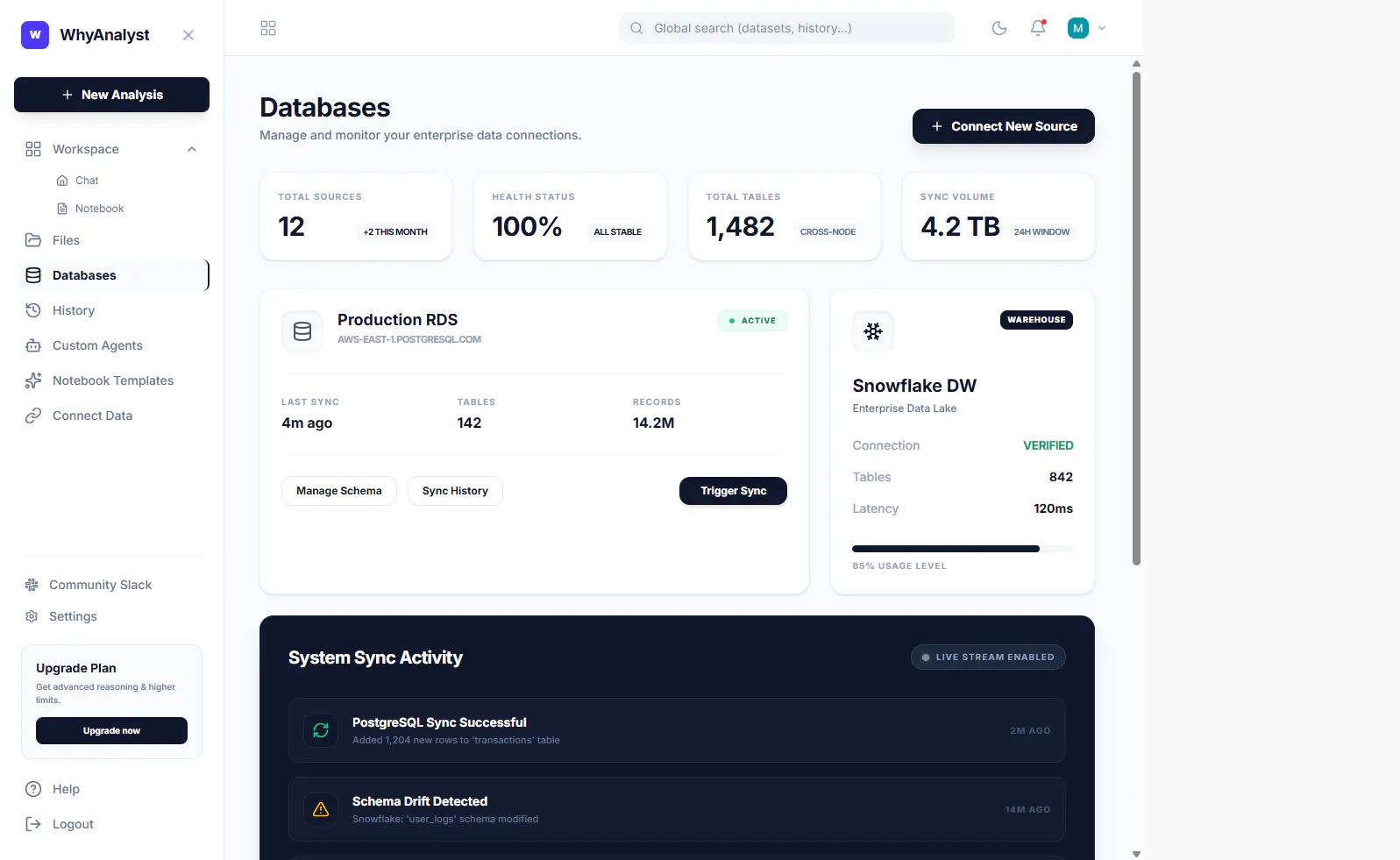Click Logout in the sidebar
The width and height of the screenshot is (1400, 860).
[111, 824]
